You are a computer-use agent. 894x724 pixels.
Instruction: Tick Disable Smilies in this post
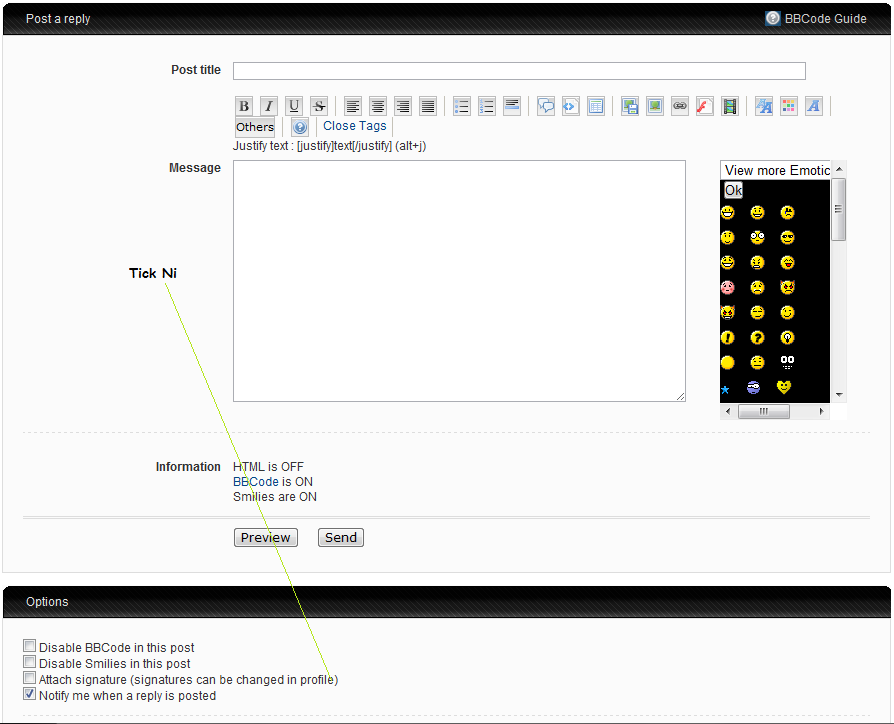click(30, 662)
